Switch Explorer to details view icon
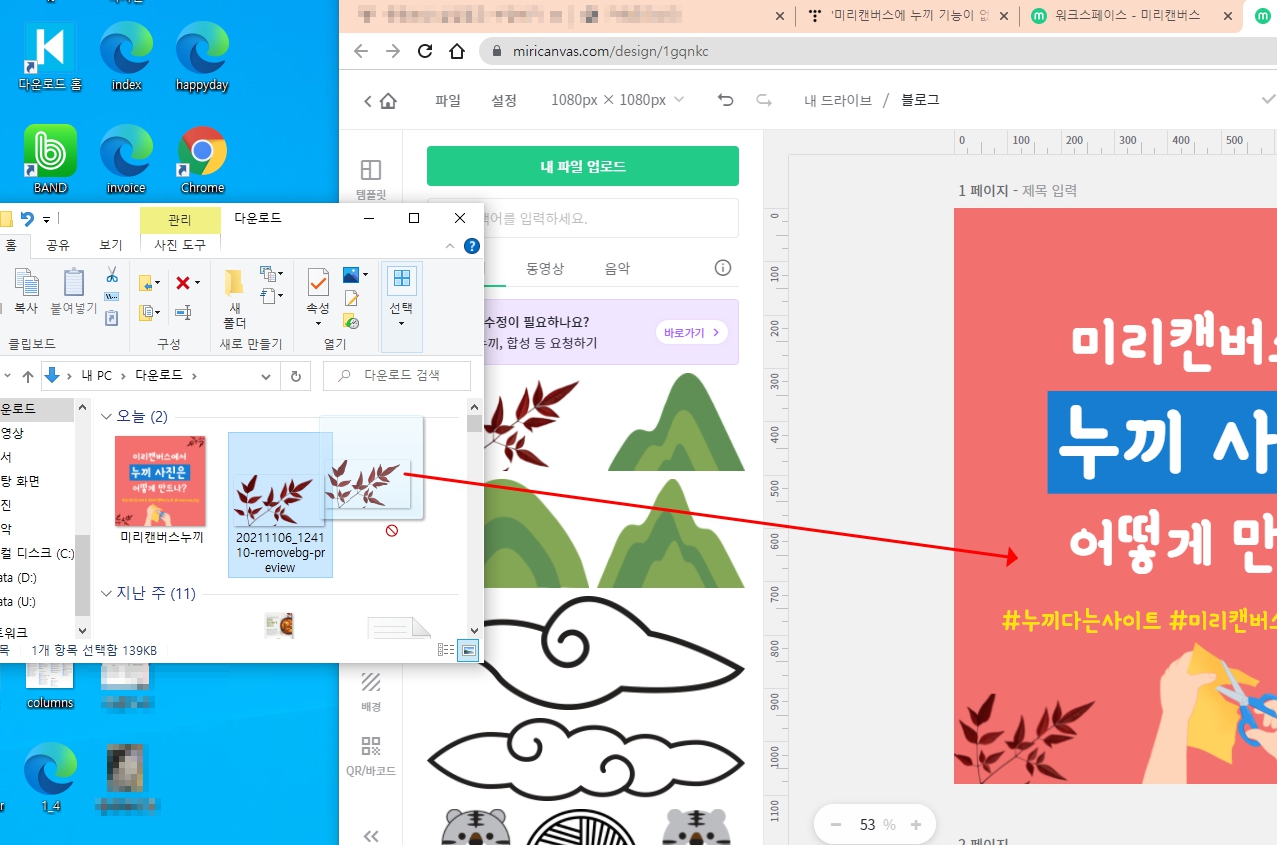Image resolution: width=1277 pixels, height=845 pixels. tap(446, 651)
